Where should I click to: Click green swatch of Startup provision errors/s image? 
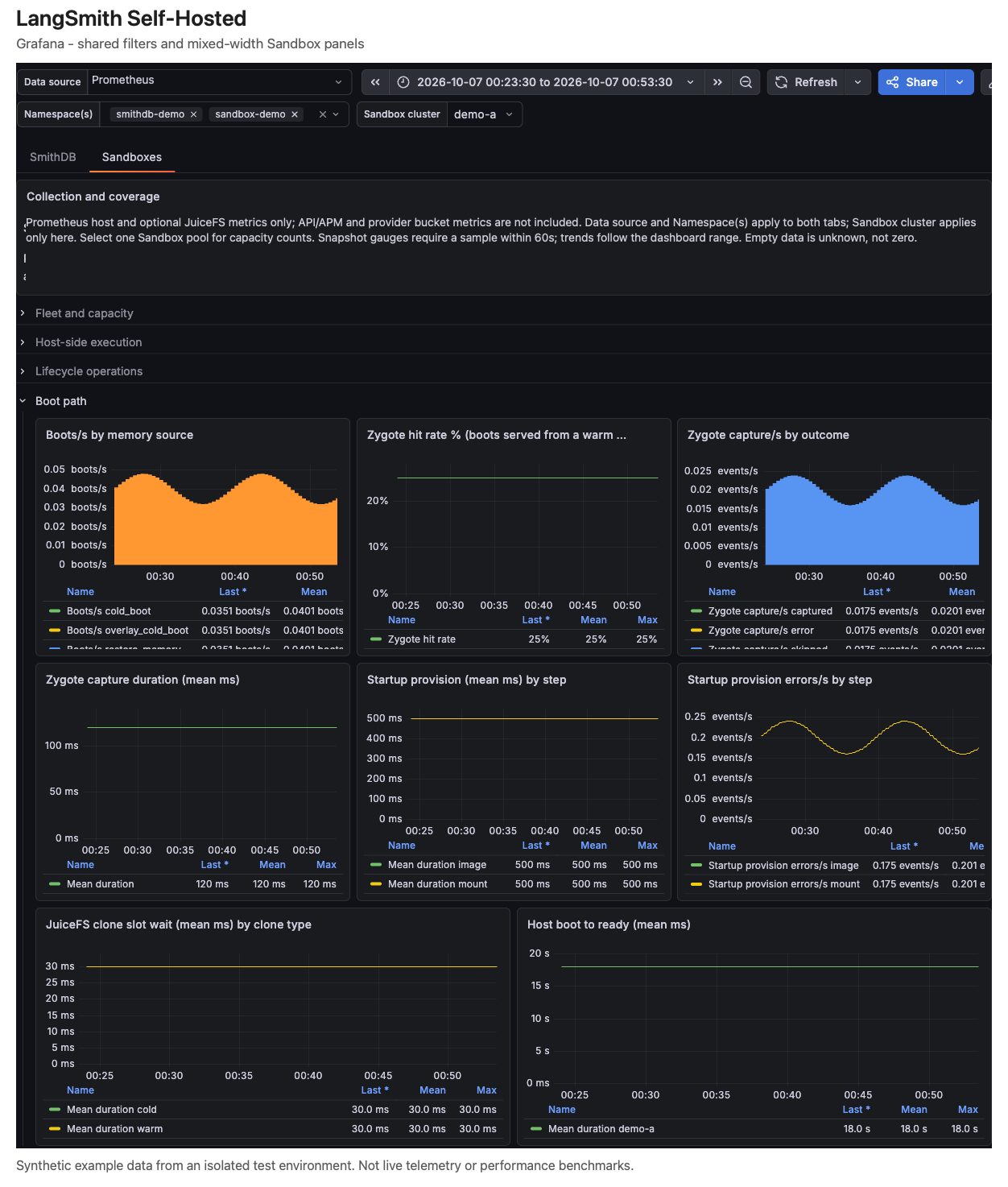696,866
